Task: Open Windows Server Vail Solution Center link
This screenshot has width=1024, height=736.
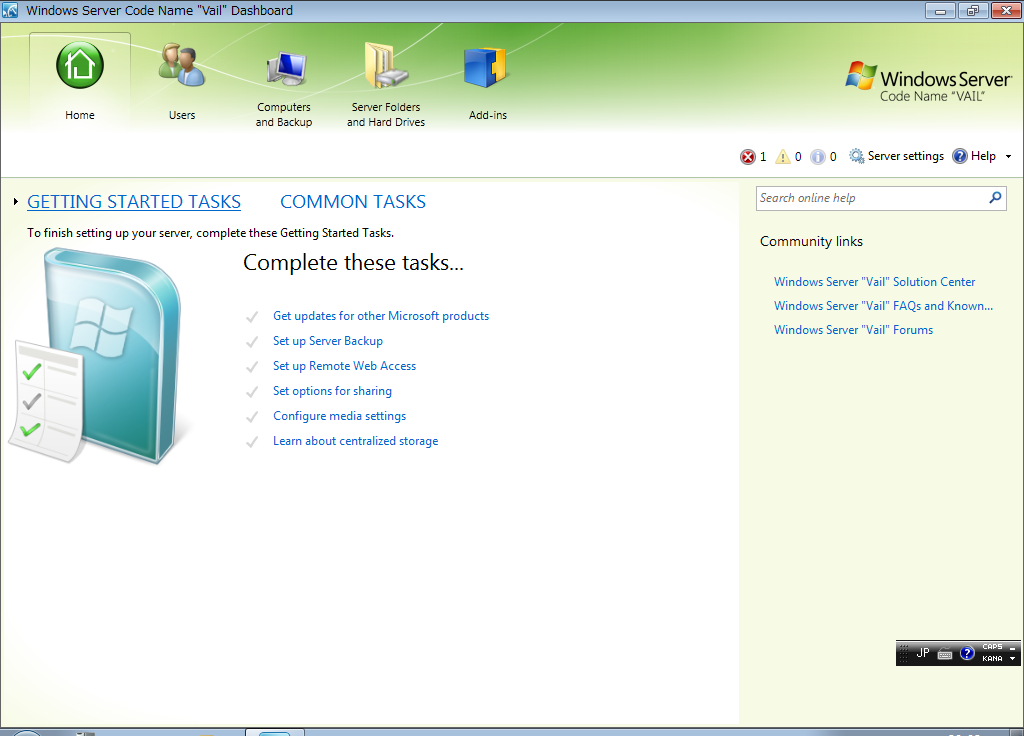Action: click(874, 282)
